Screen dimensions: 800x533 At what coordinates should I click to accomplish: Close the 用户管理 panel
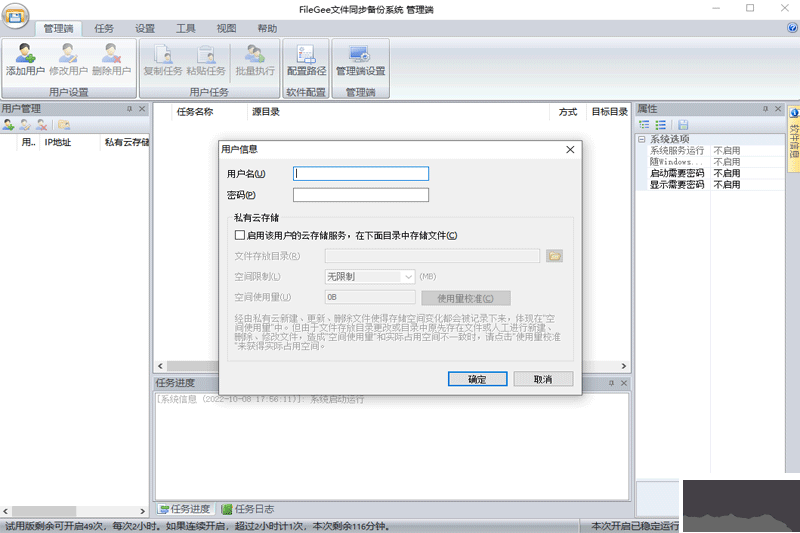(142, 109)
